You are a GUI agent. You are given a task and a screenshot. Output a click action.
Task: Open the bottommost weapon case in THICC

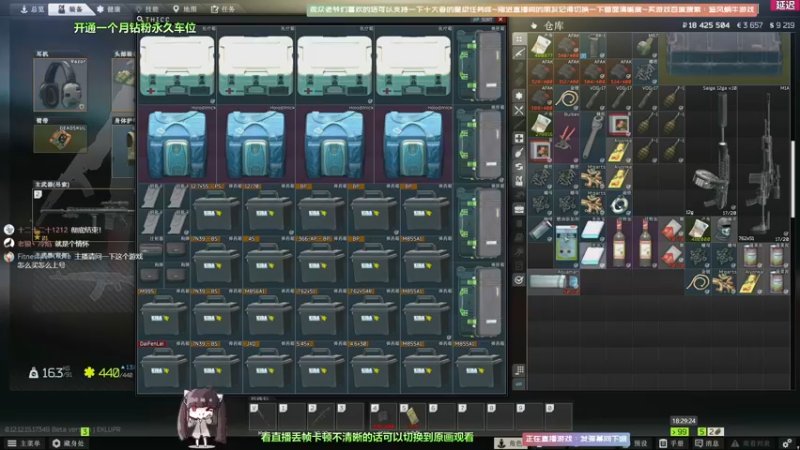pos(479,302)
